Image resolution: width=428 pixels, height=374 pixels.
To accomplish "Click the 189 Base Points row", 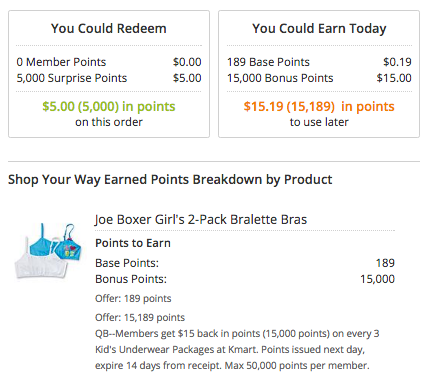I will [x=319, y=62].
